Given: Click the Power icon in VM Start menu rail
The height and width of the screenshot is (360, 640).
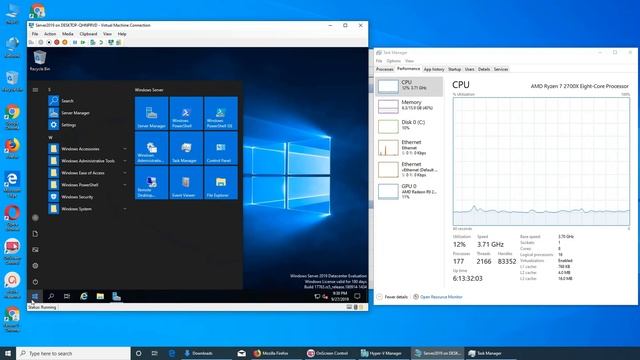Looking at the screenshot, I should [x=36, y=282].
